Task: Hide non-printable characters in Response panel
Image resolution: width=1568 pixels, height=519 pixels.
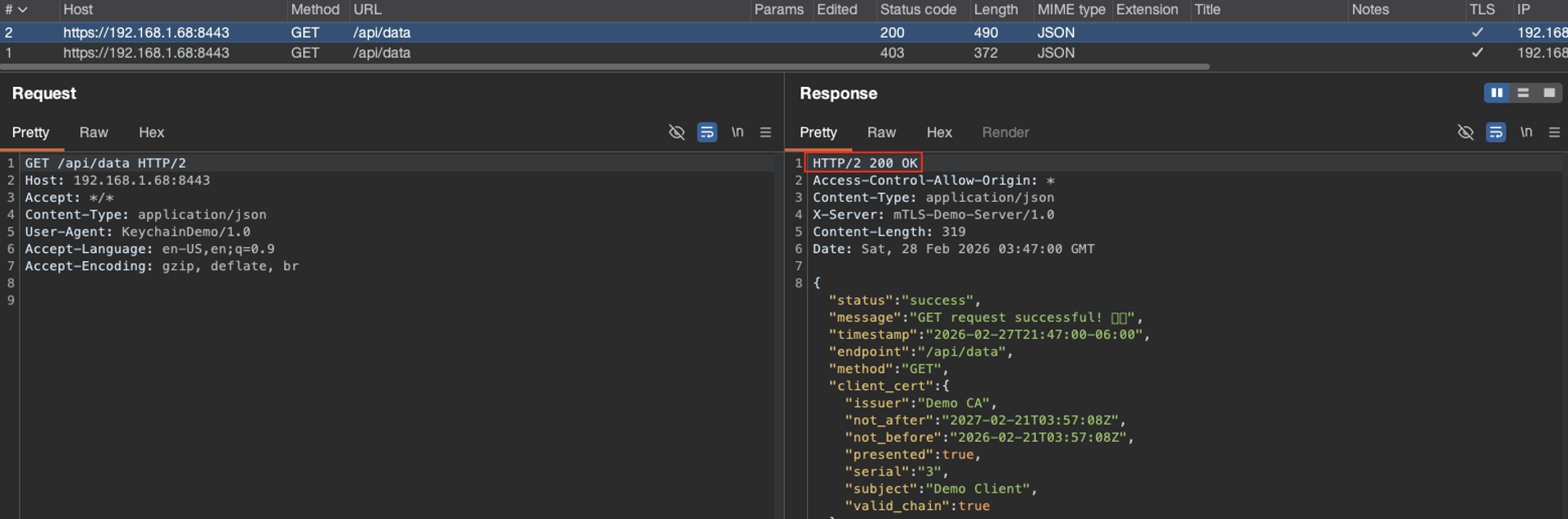Action: (x=1465, y=132)
